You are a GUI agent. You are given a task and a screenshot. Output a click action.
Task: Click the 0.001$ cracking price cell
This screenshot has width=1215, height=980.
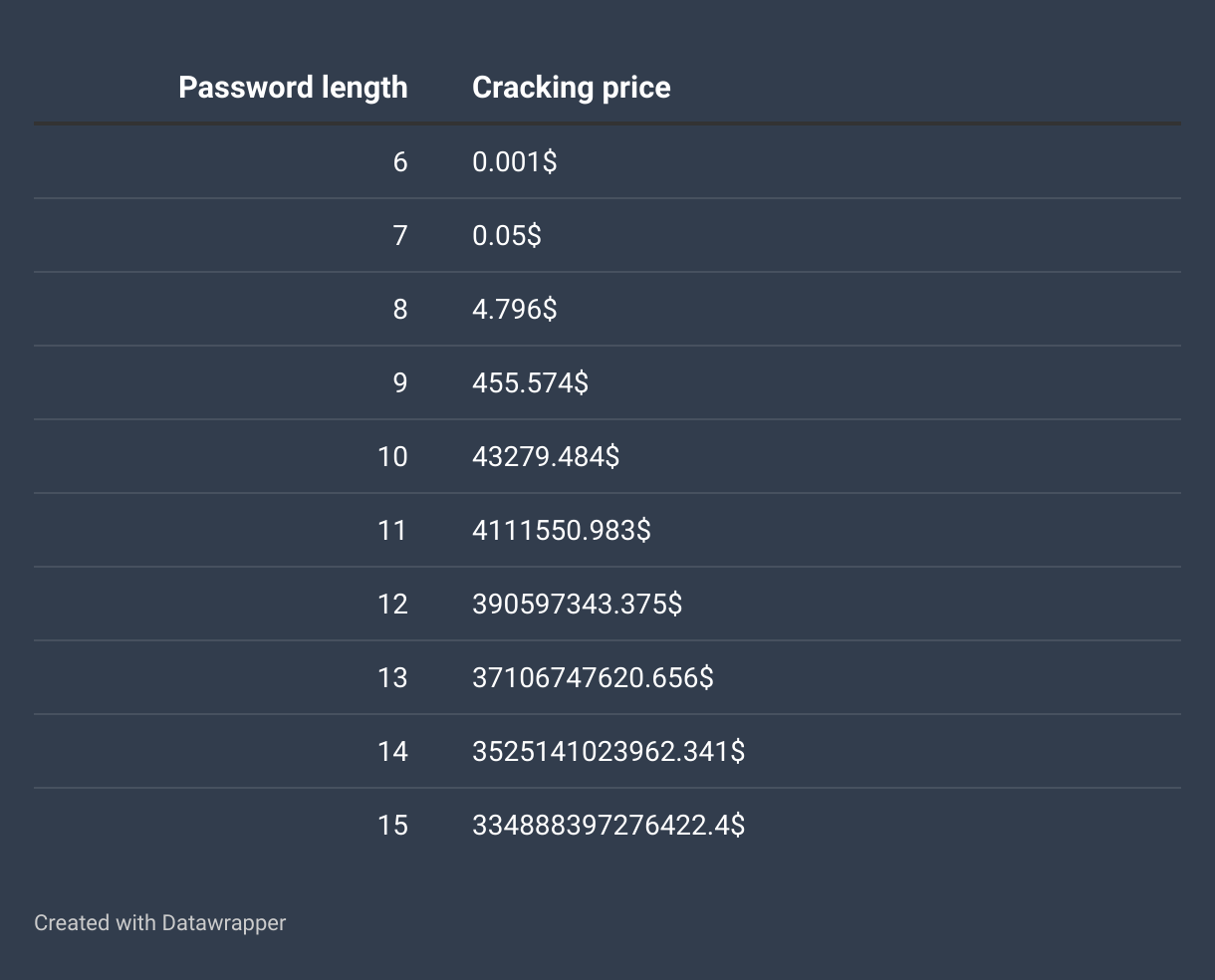(514, 161)
